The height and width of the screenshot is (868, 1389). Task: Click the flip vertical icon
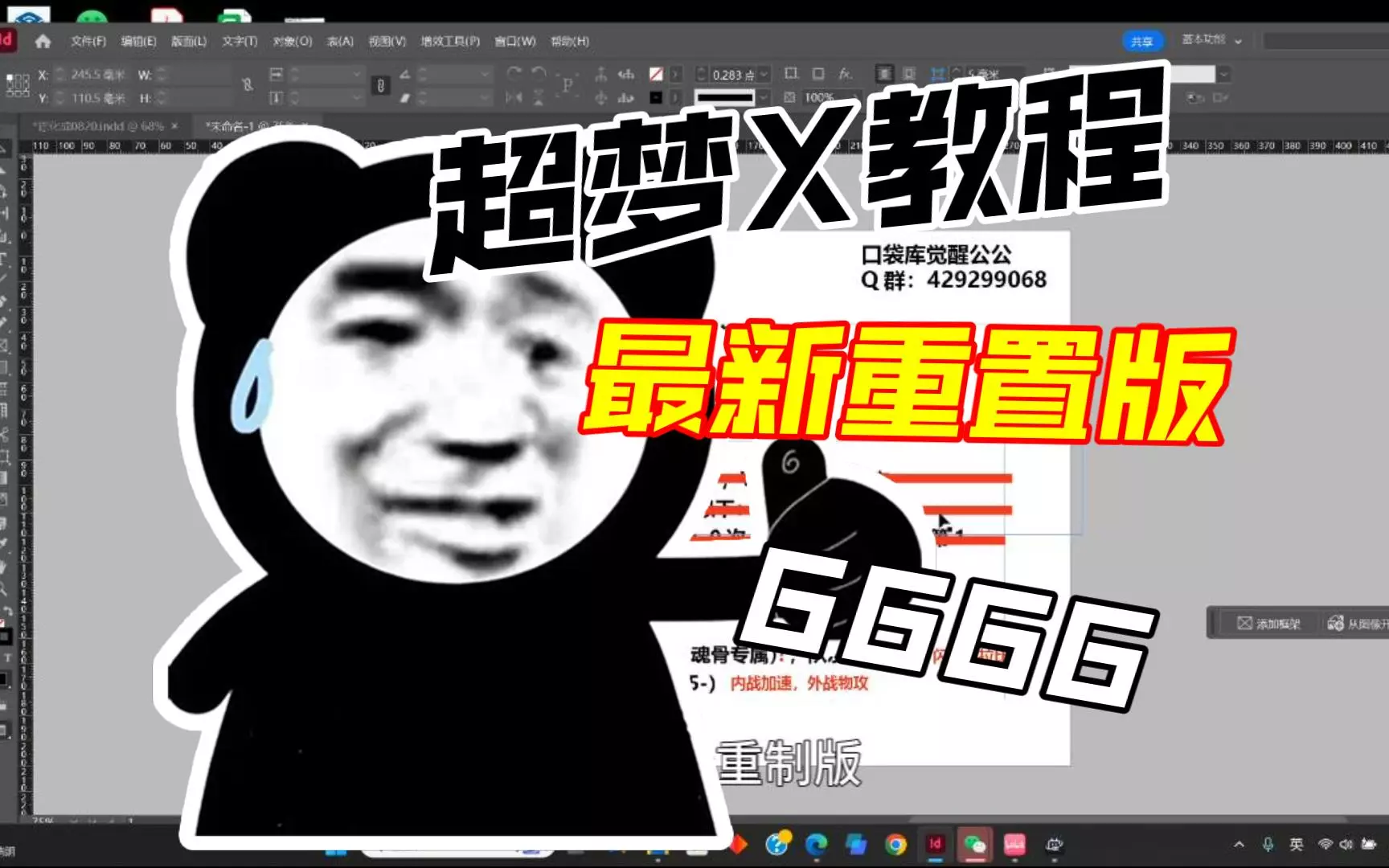pyautogui.click(x=539, y=97)
